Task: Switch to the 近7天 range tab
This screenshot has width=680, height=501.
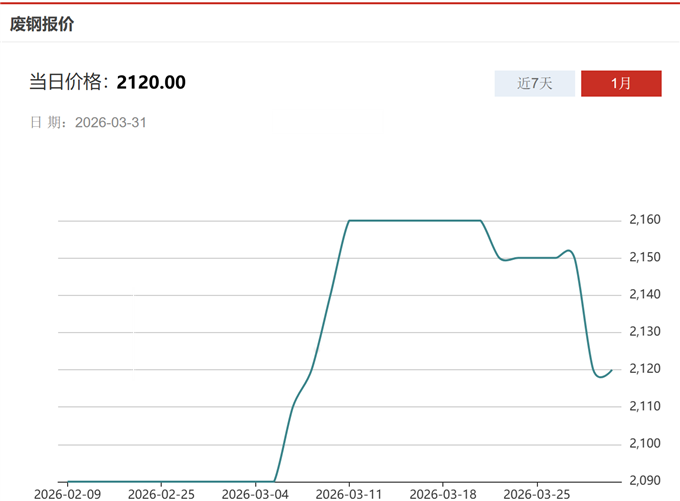Action: [535, 83]
